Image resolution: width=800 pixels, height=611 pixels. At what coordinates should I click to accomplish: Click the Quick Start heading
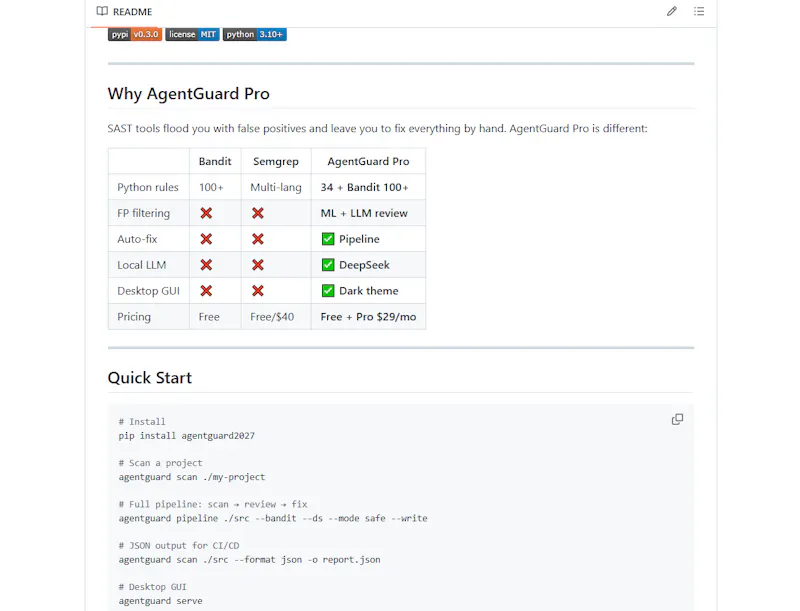tap(149, 378)
